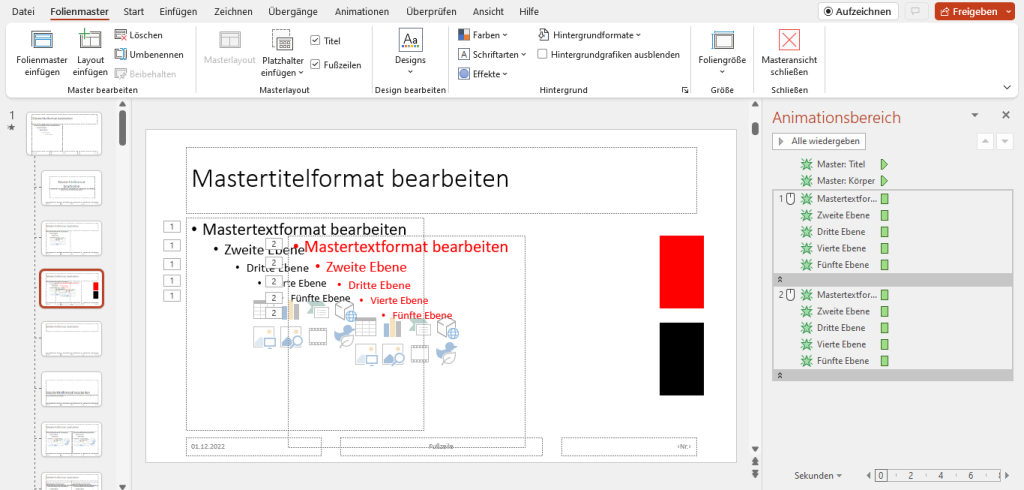Open the Animationen tab

click(x=361, y=11)
